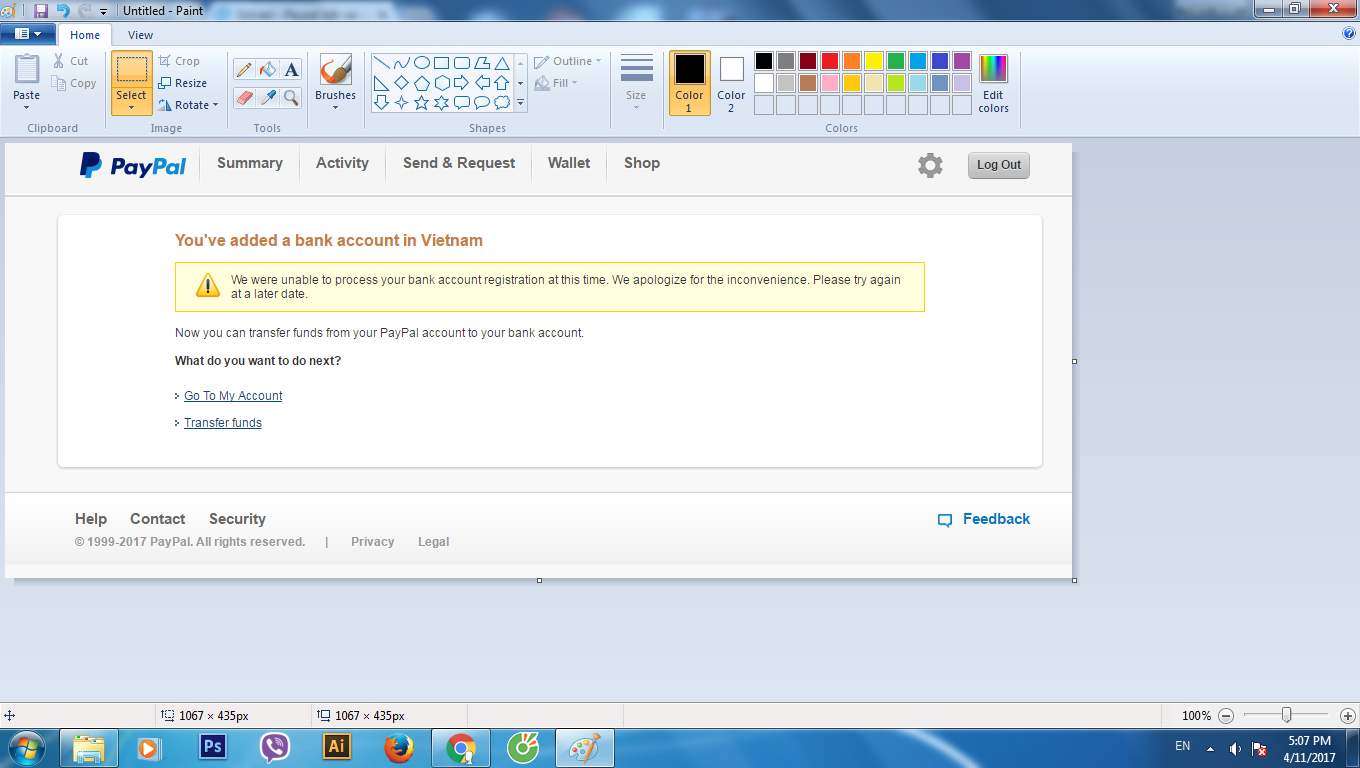Choose the Pentagon shape

pos(421,82)
